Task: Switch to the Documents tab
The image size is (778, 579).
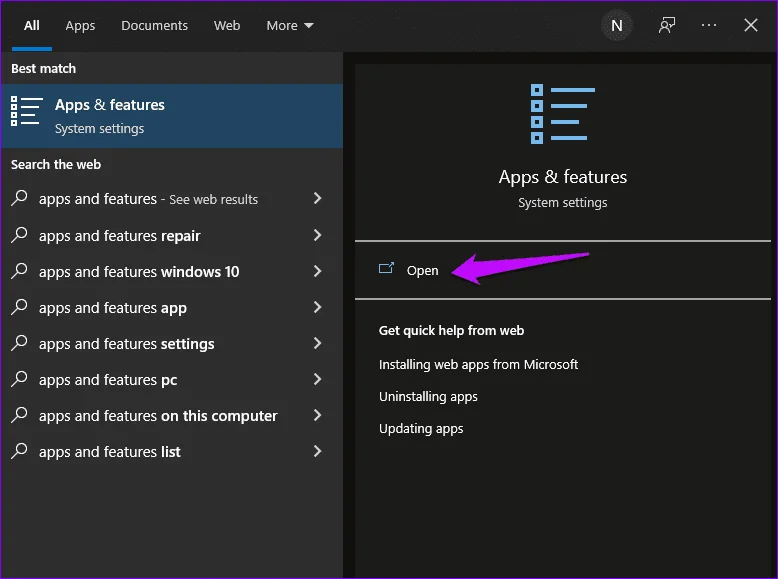Action: coord(154,25)
